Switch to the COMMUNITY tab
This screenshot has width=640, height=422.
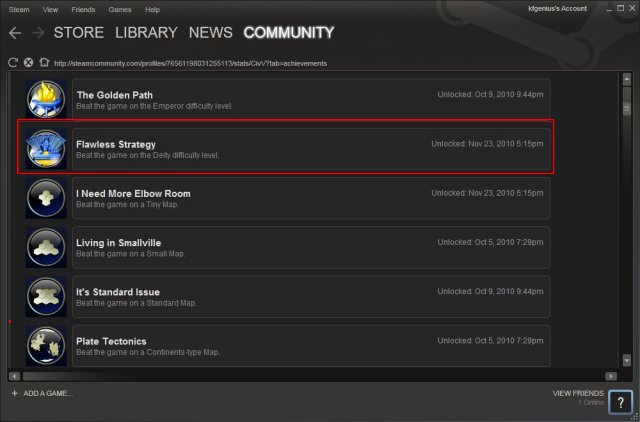point(289,33)
